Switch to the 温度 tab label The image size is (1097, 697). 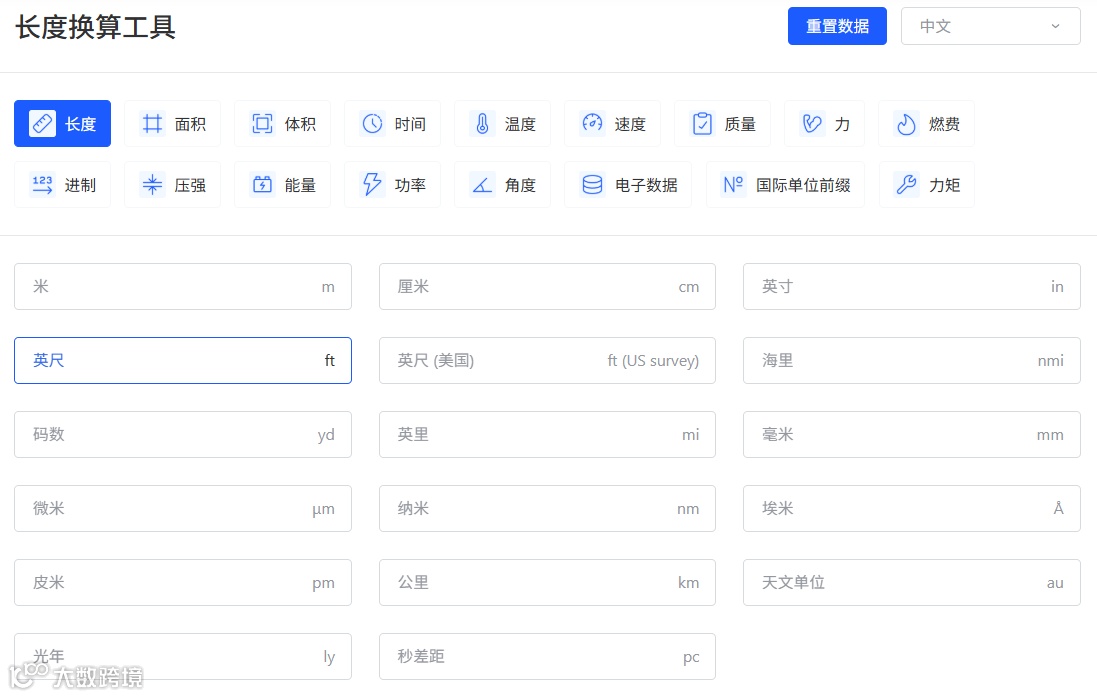(520, 125)
